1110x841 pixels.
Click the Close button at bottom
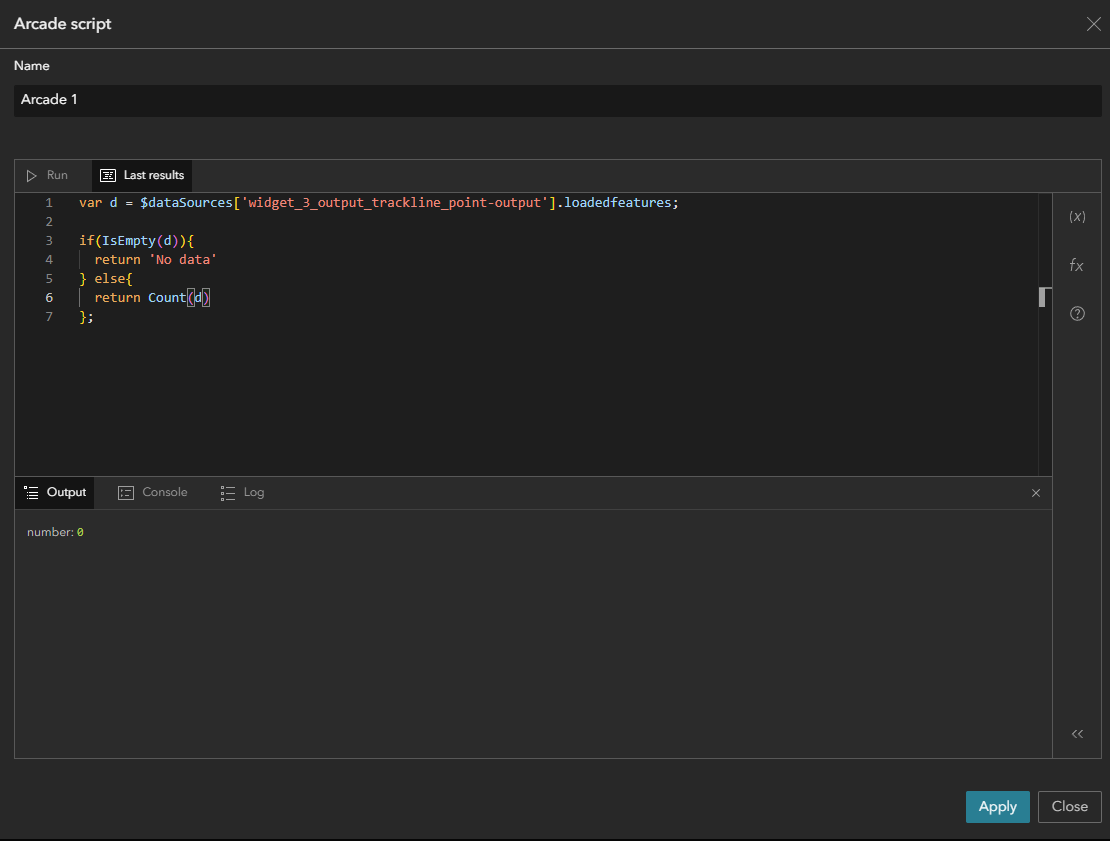point(1069,807)
